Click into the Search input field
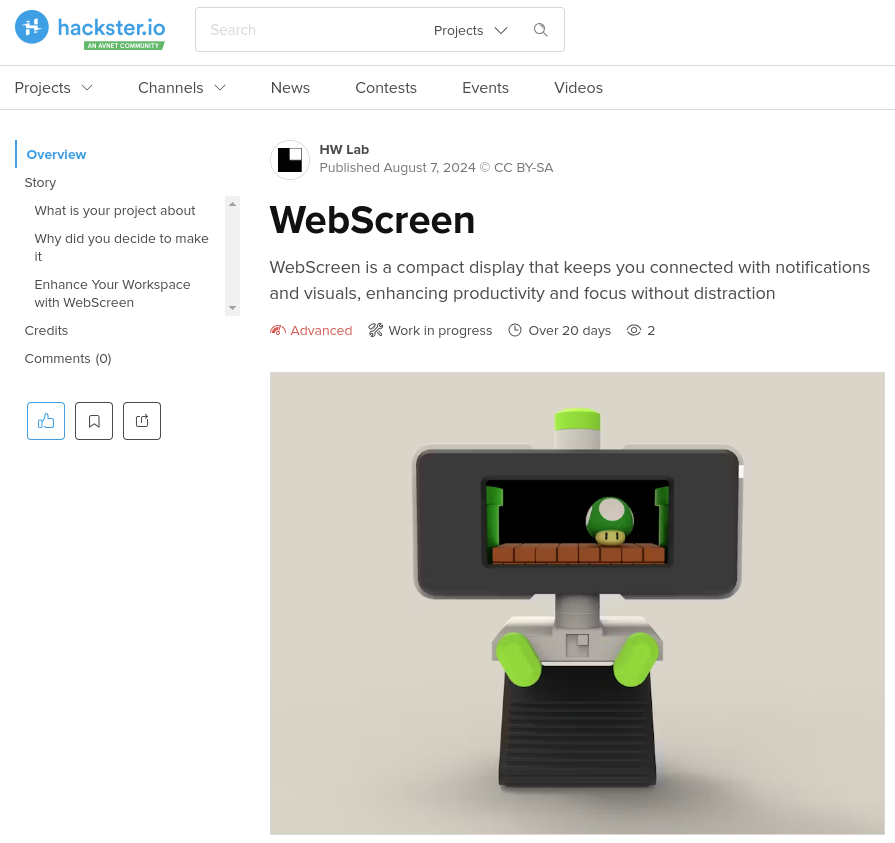The image size is (895, 843). [314, 30]
